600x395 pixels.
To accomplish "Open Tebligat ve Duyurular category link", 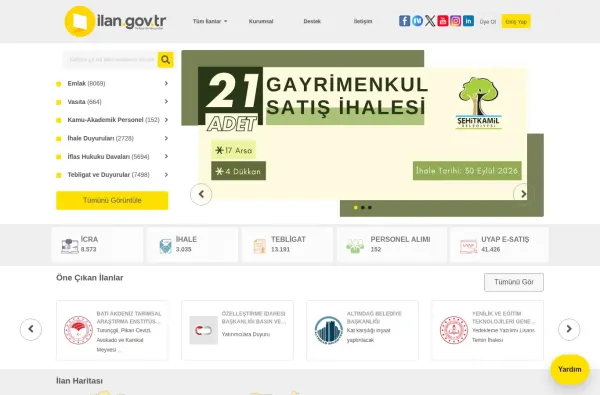I will (x=108, y=175).
